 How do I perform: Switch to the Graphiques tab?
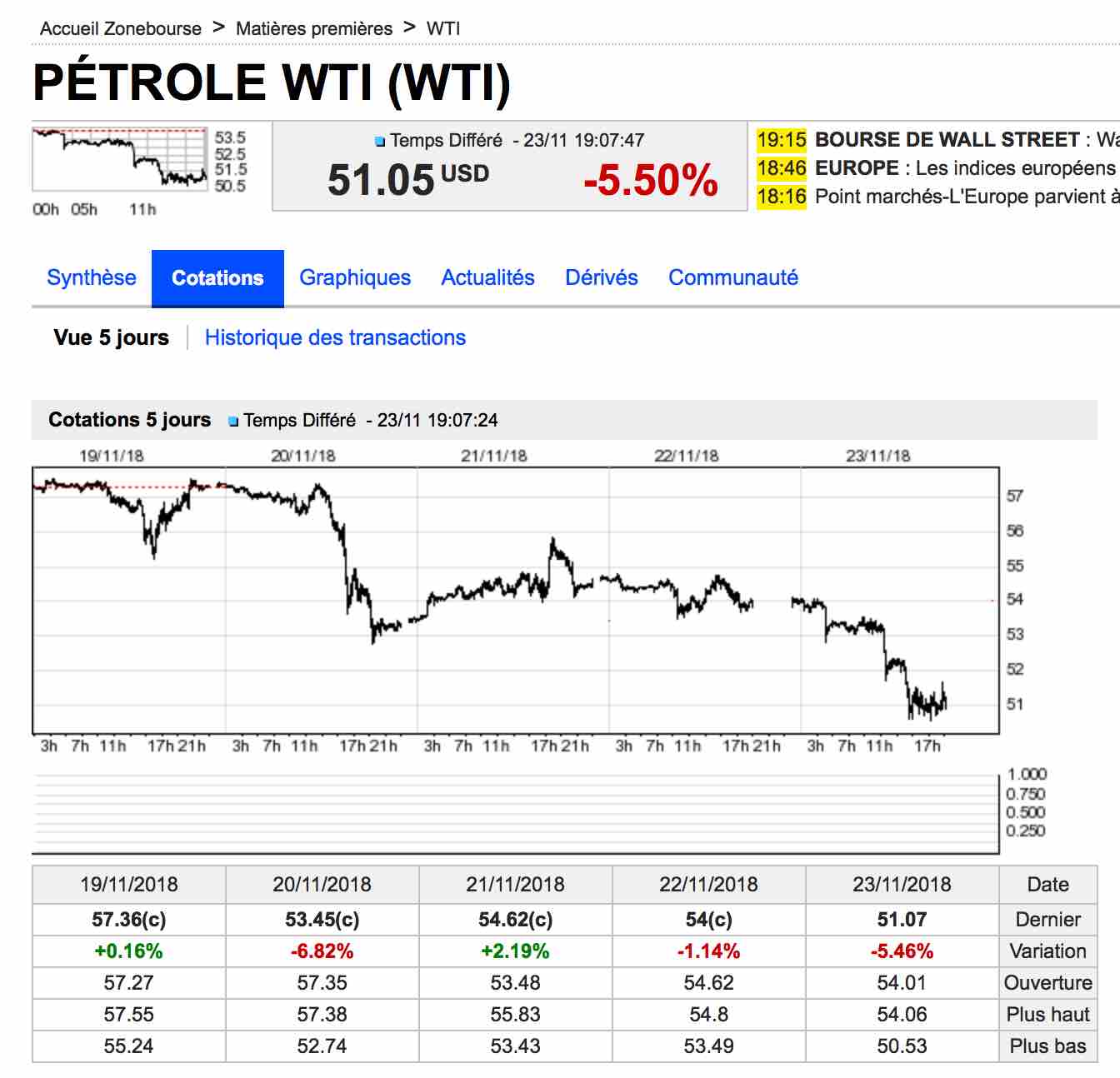tap(355, 277)
